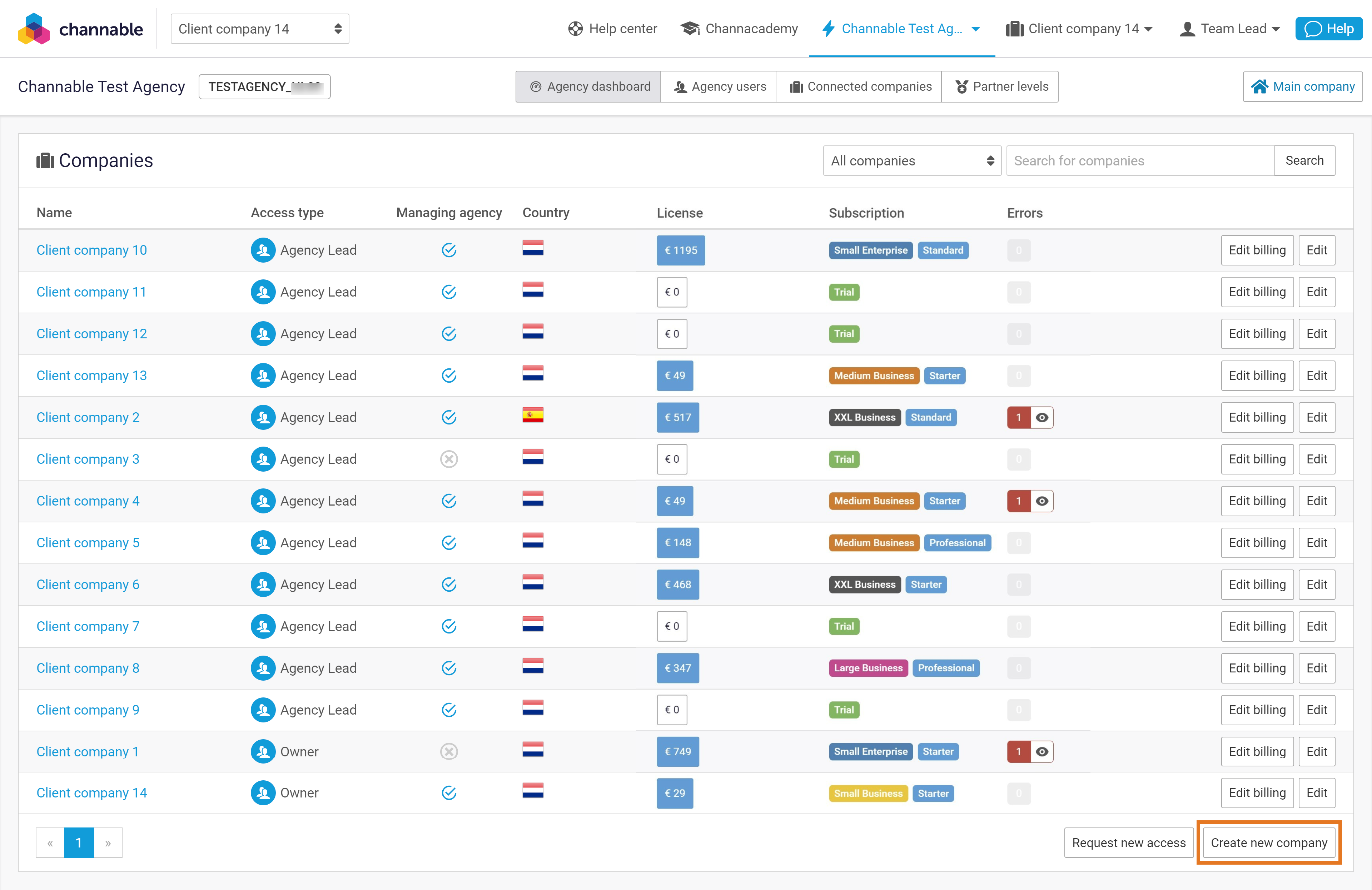The image size is (1372, 890).
Task: Click Create new company button
Action: click(1269, 843)
